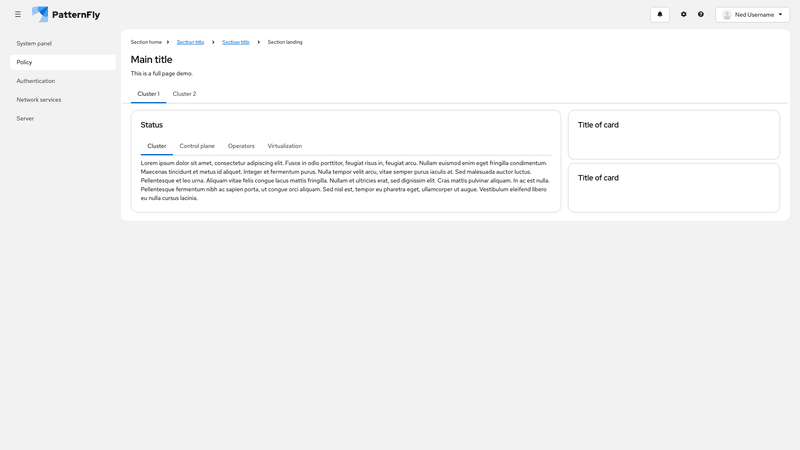This screenshot has width=800, height=450.
Task: Click Section home breadcrumb
Action: [x=146, y=42]
